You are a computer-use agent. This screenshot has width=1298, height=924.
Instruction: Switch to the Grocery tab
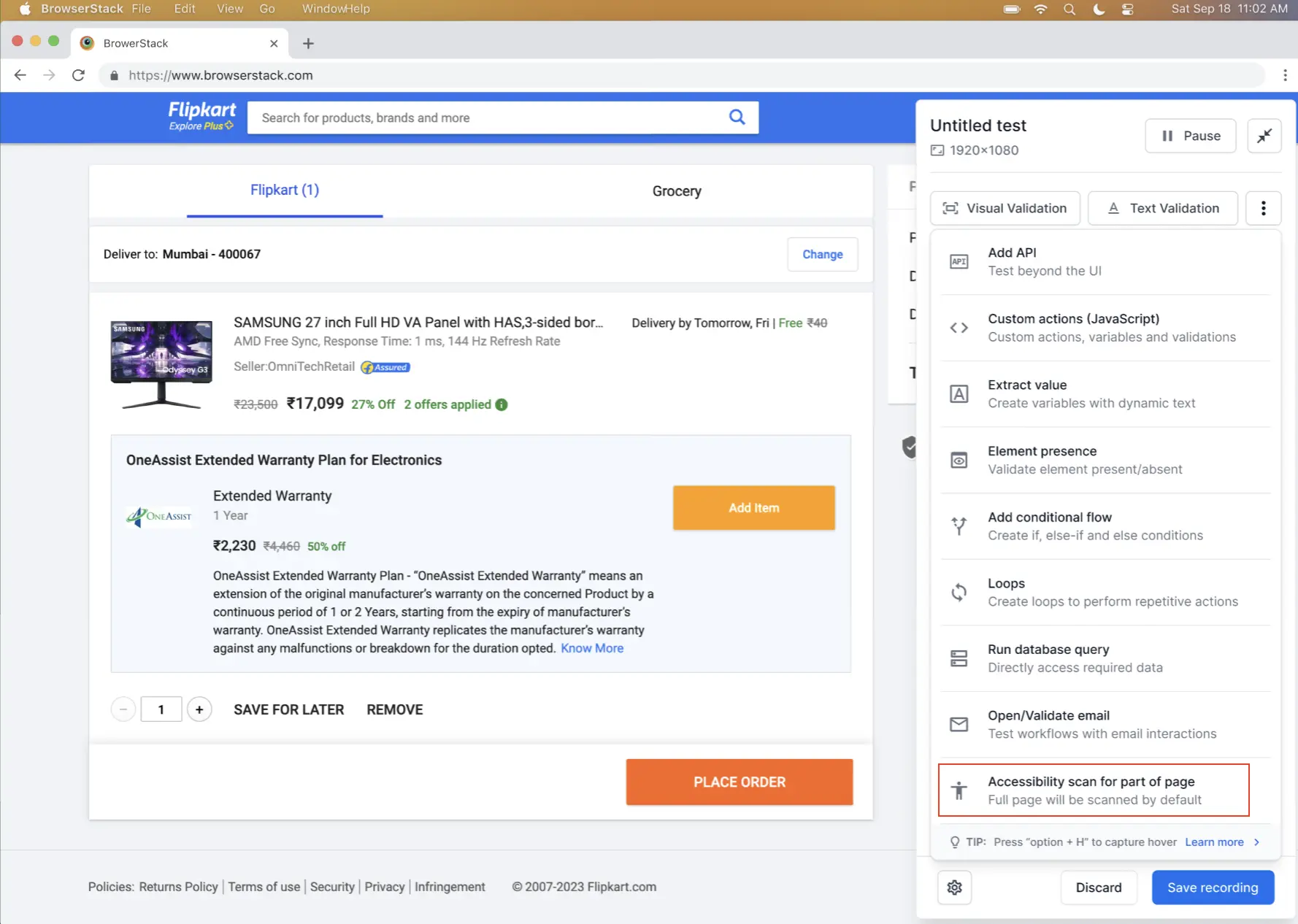(x=676, y=190)
